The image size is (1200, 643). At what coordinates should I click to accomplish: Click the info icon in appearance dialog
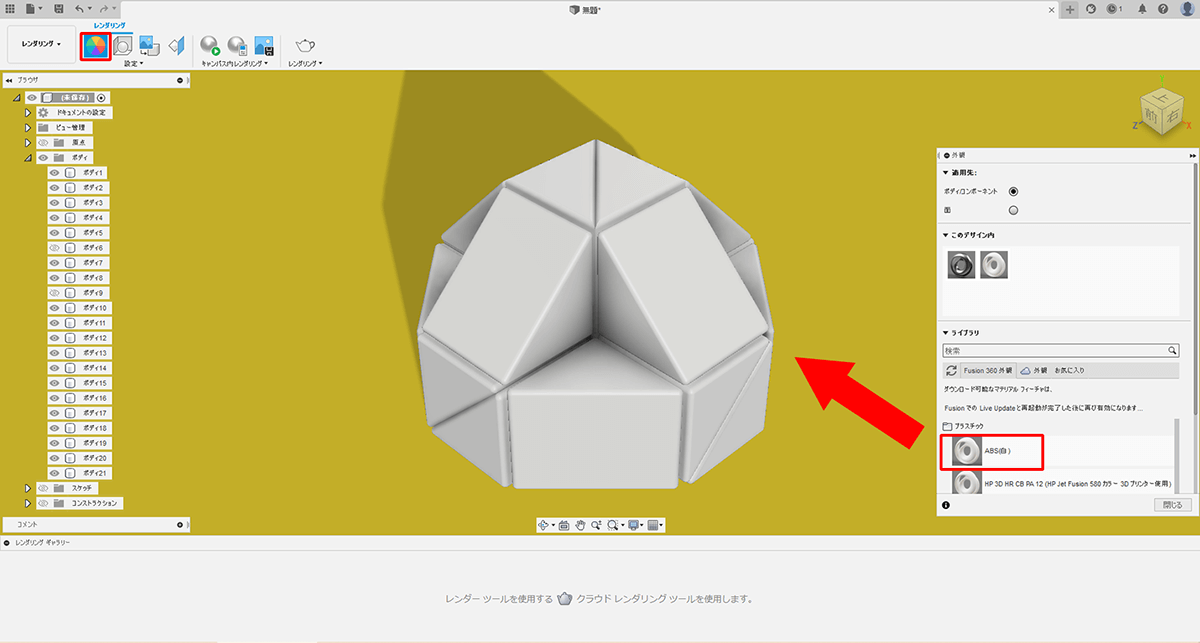pyautogui.click(x=946, y=506)
